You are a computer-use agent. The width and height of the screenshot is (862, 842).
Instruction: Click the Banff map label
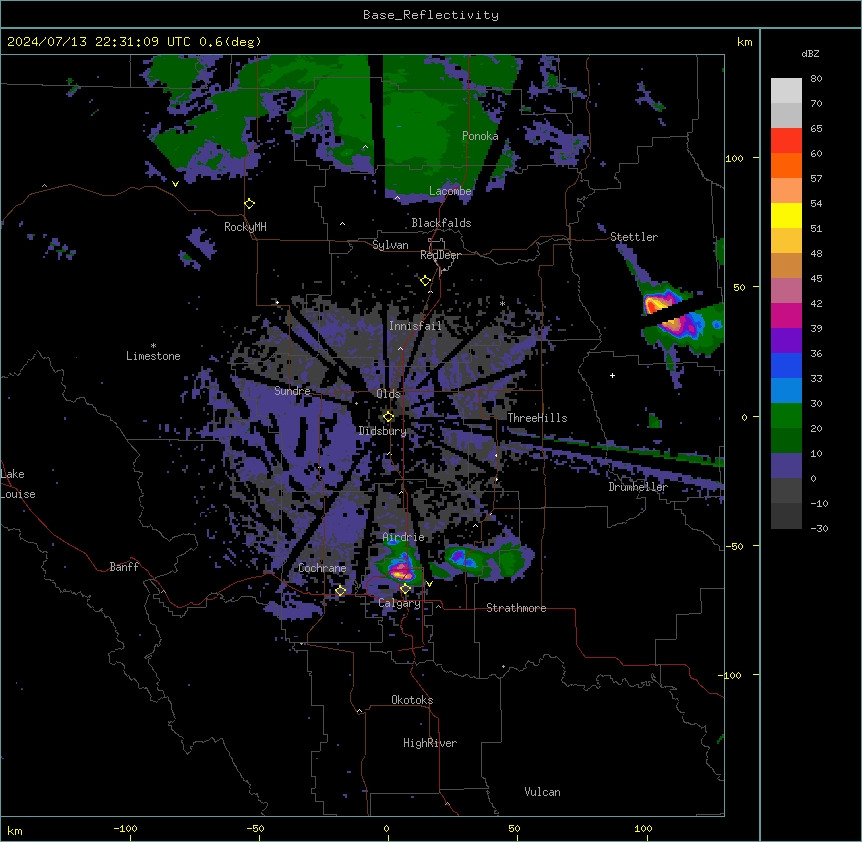[x=124, y=567]
